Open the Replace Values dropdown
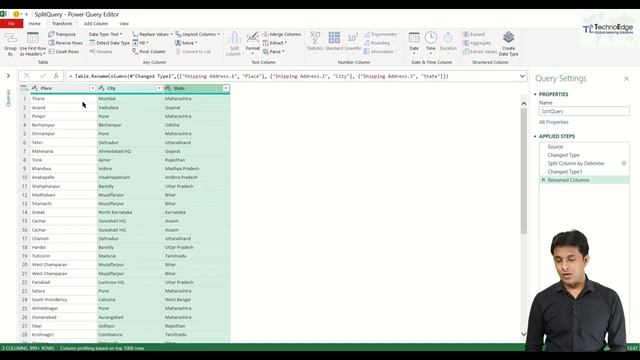Image resolution: width=640 pixels, height=360 pixels. point(152,34)
